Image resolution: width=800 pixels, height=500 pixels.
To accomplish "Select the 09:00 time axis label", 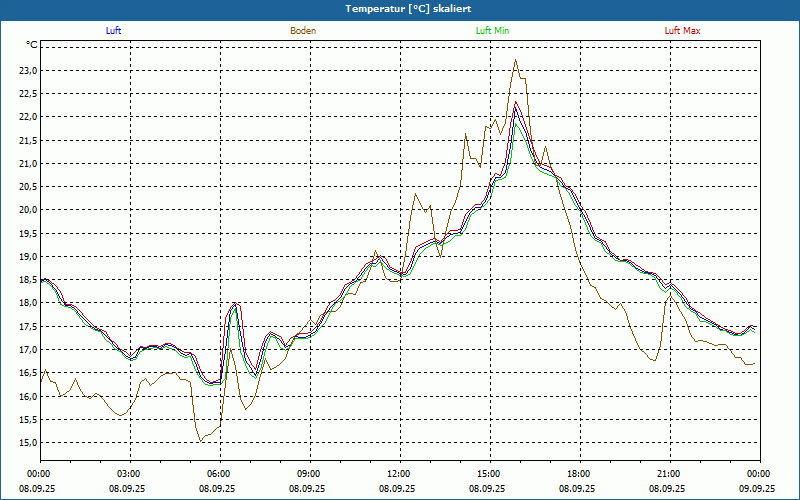I will (x=309, y=474).
